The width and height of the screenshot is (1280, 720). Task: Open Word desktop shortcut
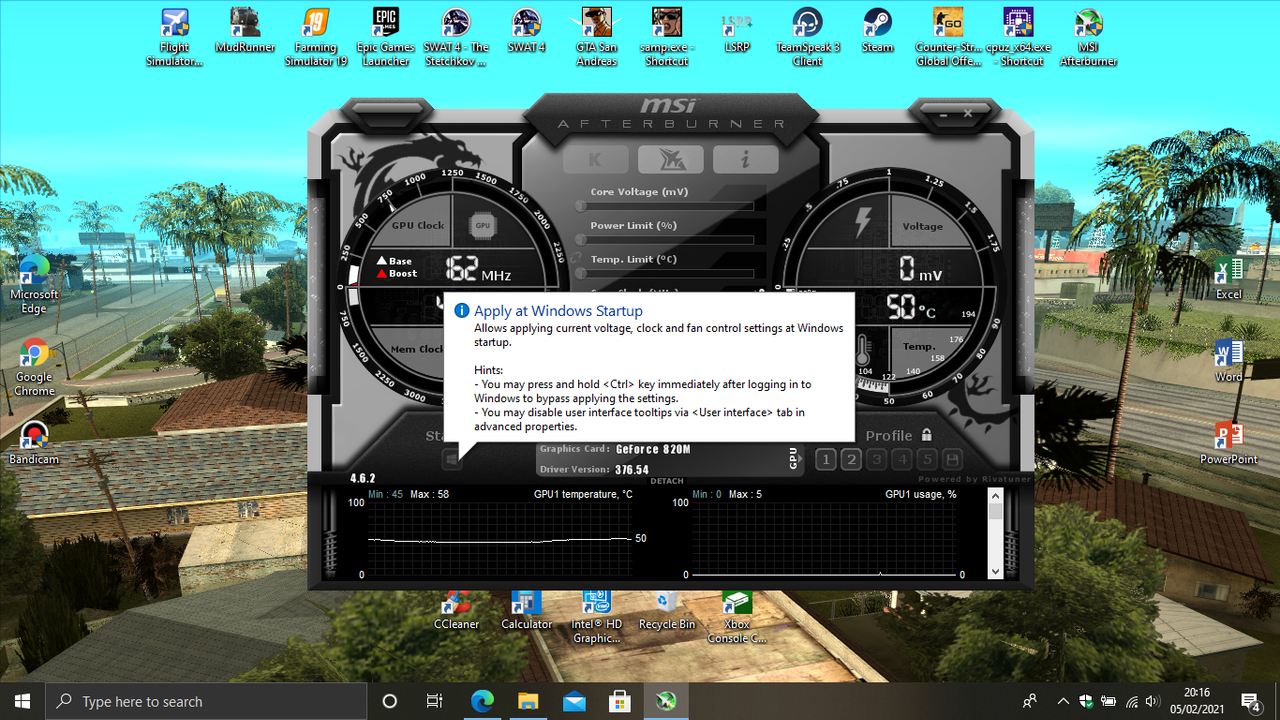1229,360
